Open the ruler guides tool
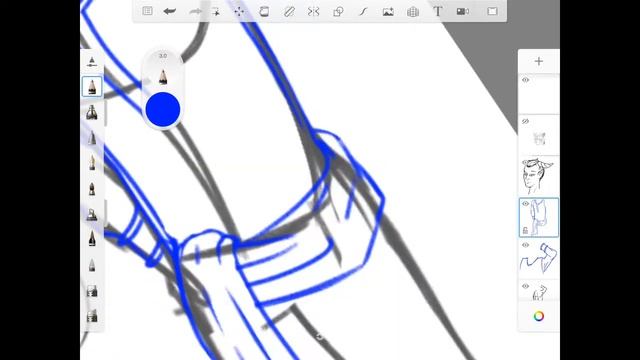Viewport: 640px width, 360px height. (x=289, y=11)
